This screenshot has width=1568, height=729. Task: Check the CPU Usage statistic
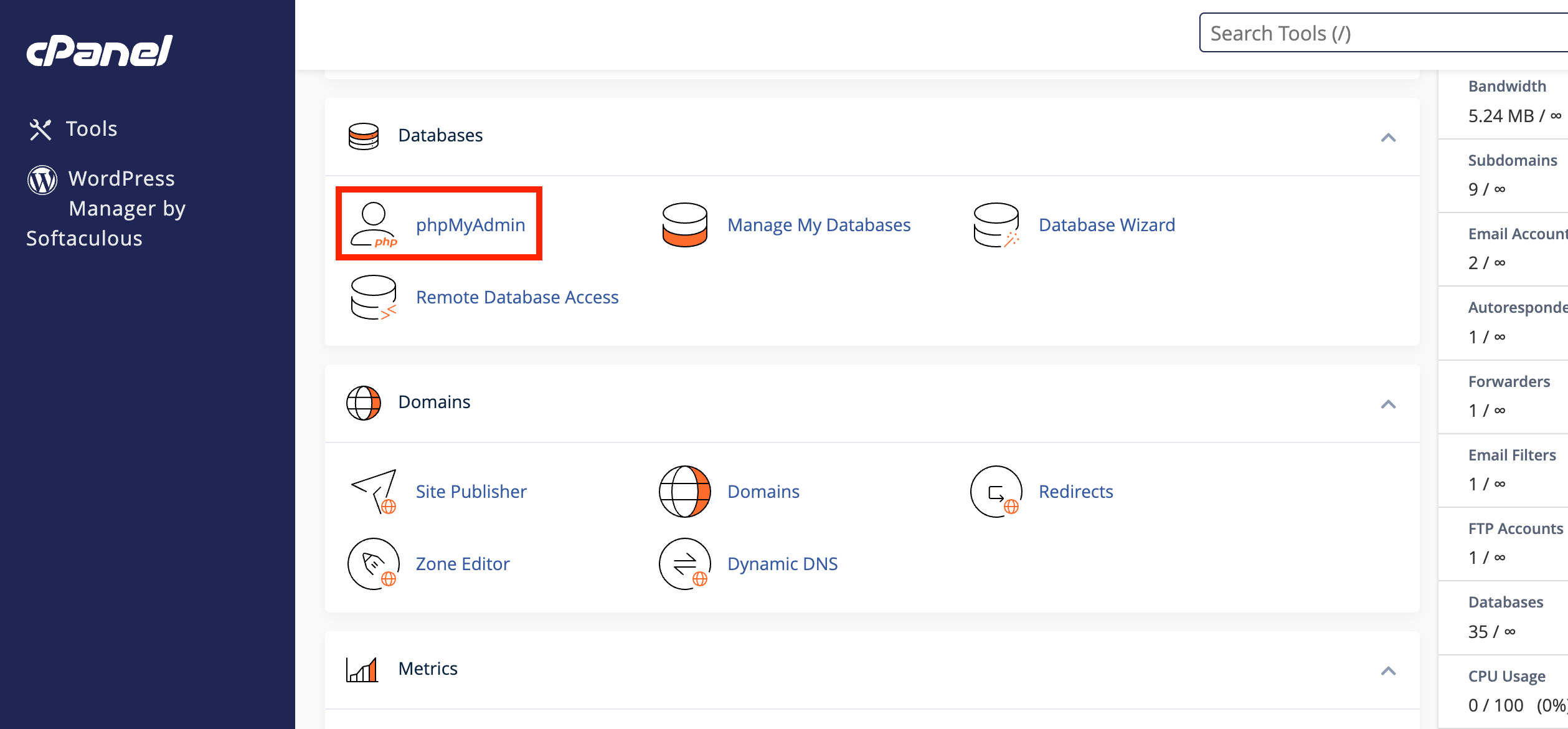[x=1506, y=676]
